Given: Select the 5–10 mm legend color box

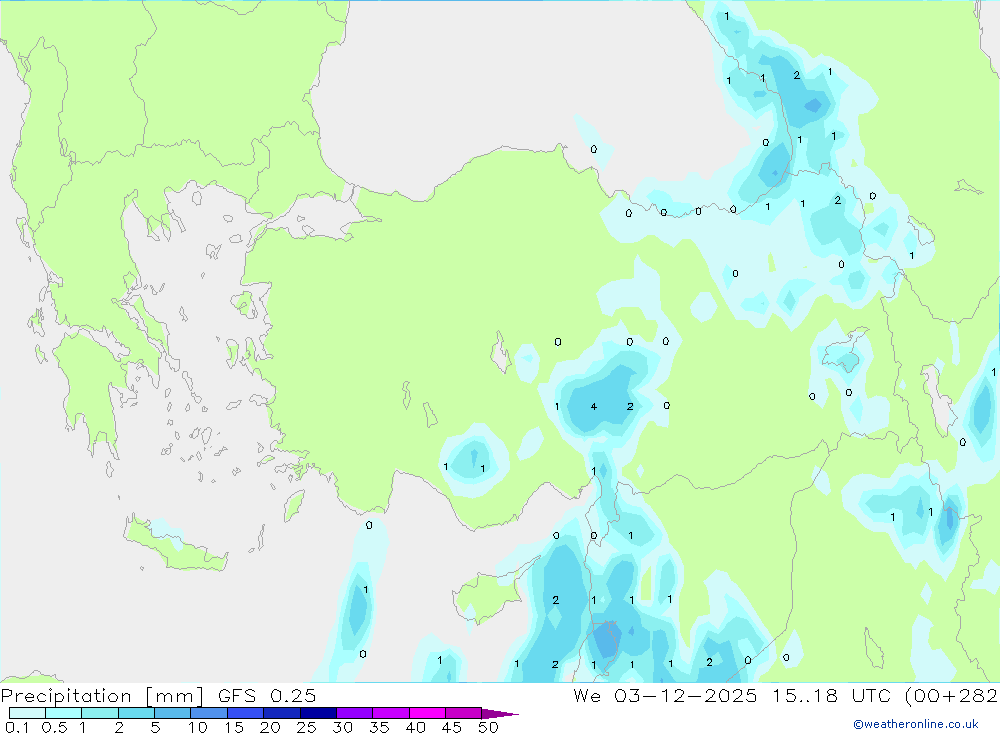Looking at the screenshot, I should 173,713.
